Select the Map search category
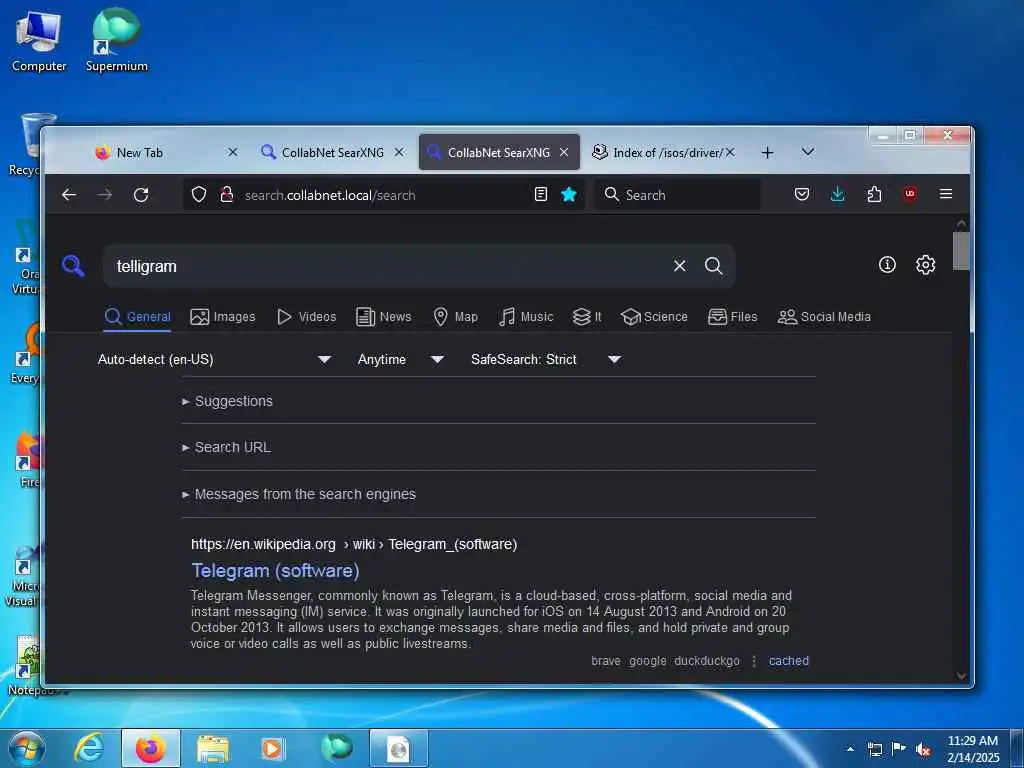Screen dimensions: 1024x768 click(x=456, y=317)
